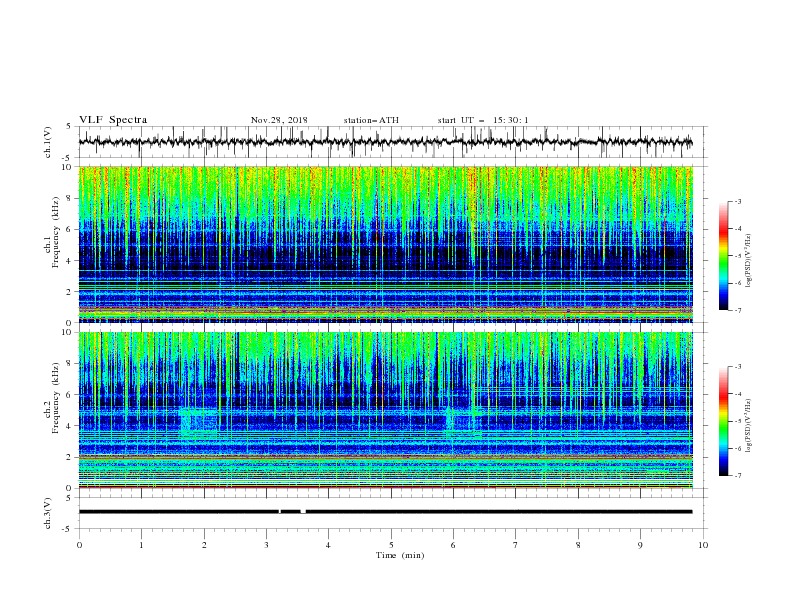Click the ch.1 spectrogram panel
The width and height of the screenshot is (792, 612).
coord(386,244)
